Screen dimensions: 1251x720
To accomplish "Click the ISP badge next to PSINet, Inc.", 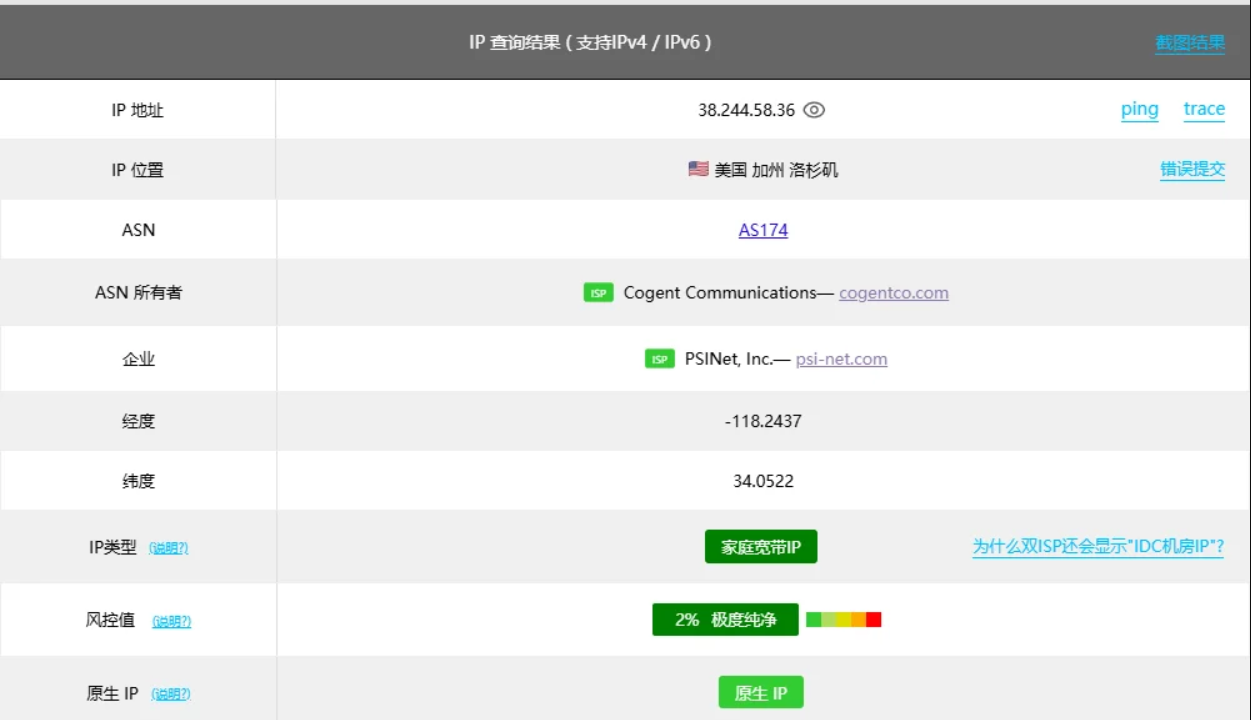I will tap(660, 357).
